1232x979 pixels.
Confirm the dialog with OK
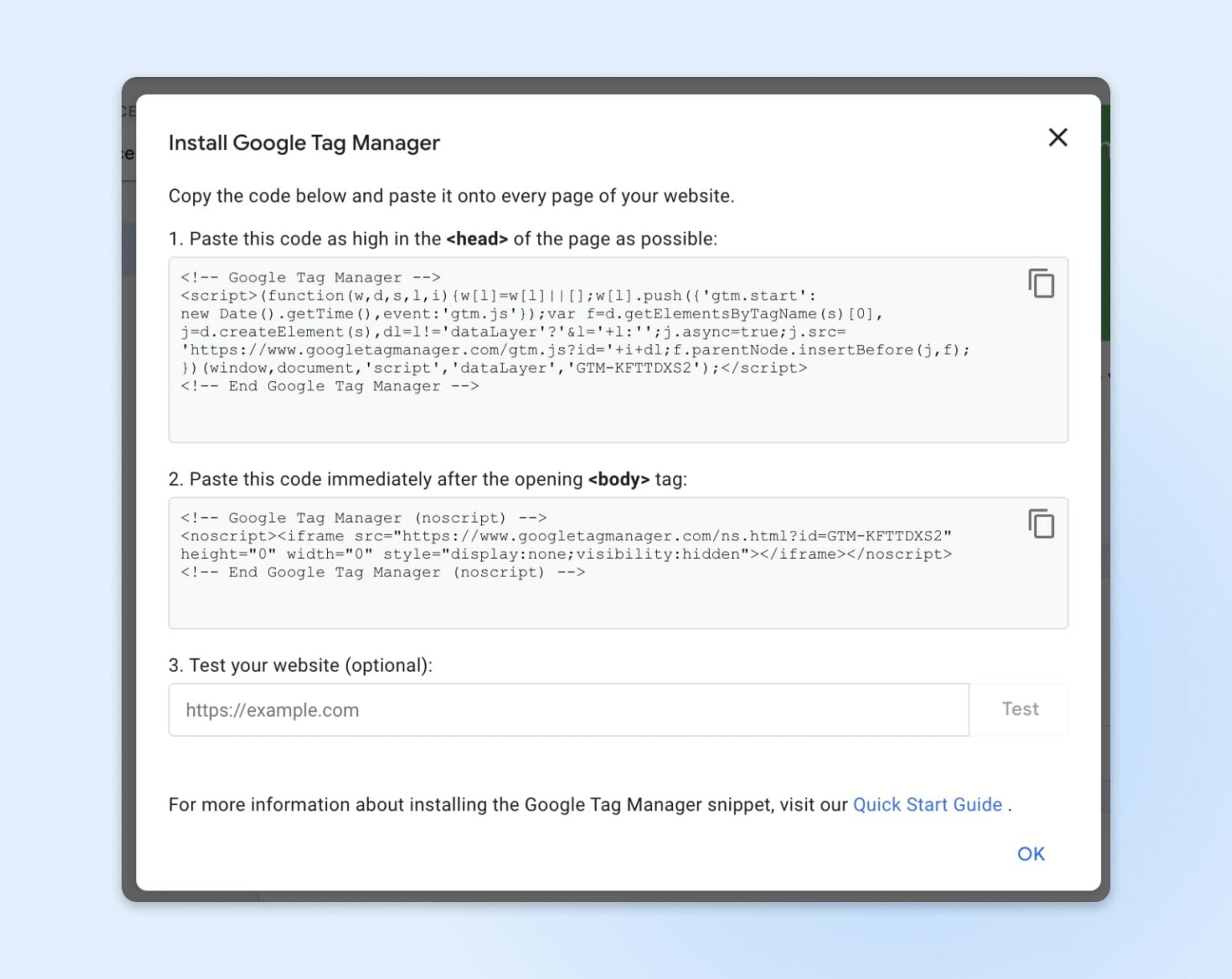[x=1031, y=854]
